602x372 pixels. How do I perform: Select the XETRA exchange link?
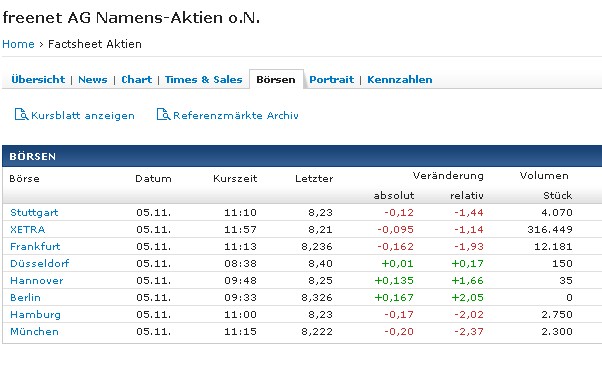point(28,230)
